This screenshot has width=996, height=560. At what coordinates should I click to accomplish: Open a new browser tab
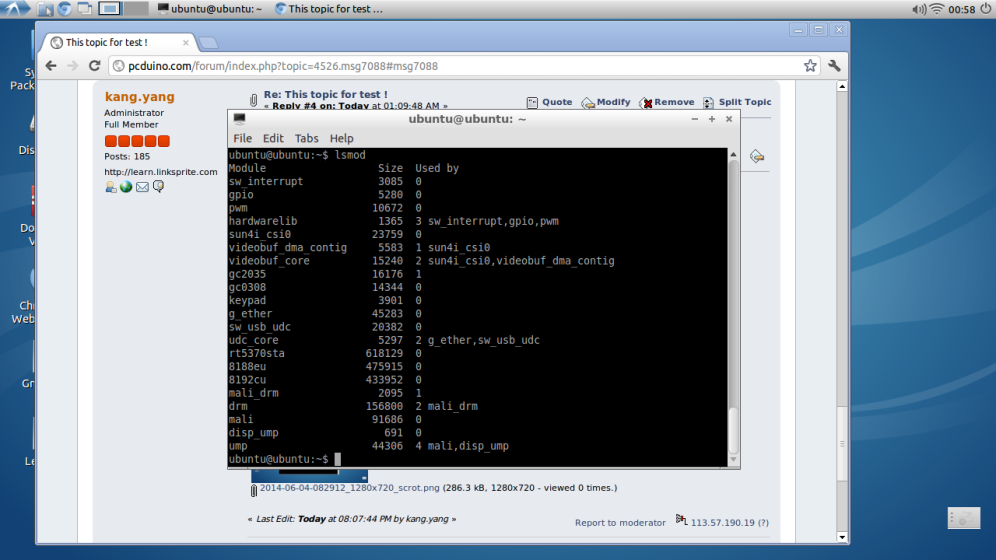click(208, 43)
